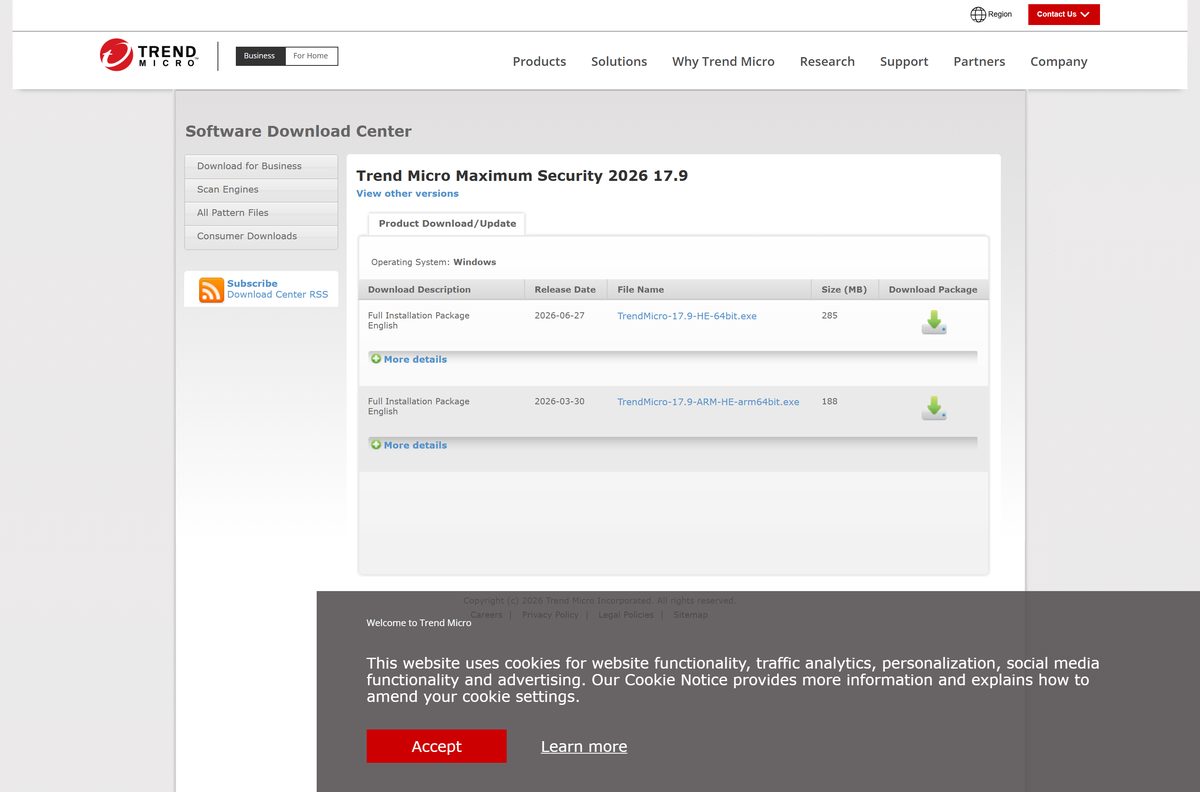Open the Support menu
This screenshot has height=792, width=1200.
click(904, 61)
